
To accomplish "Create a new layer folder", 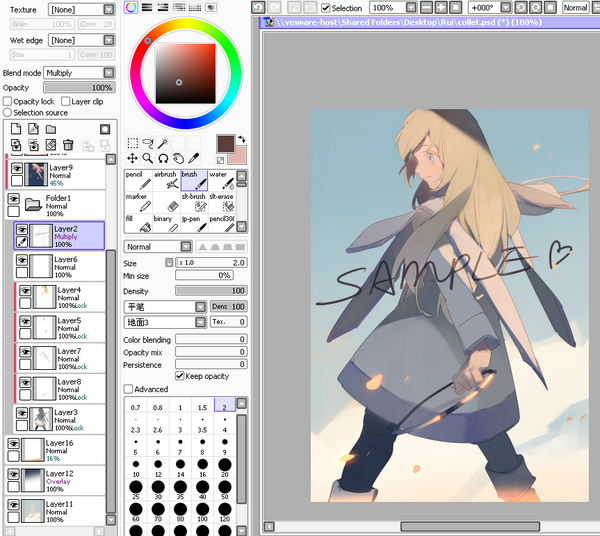I will click(51, 129).
